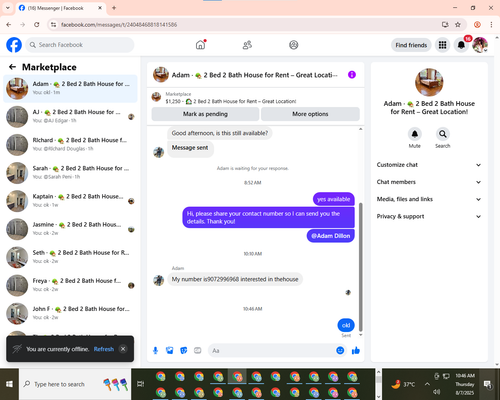Mute the Adam conversation
500x400 pixels.
pos(414,134)
